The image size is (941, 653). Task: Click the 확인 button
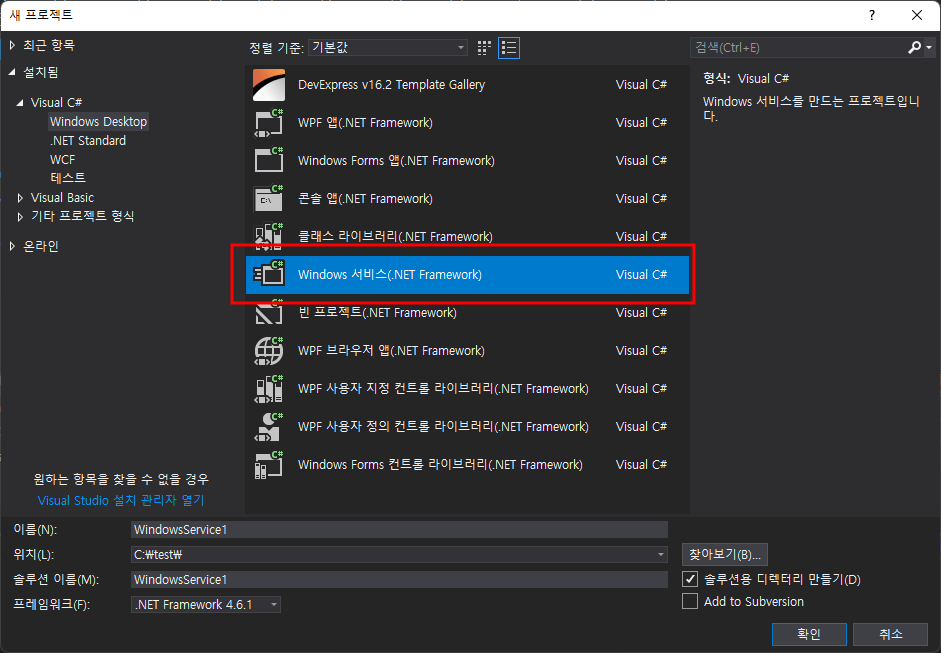coord(809,634)
